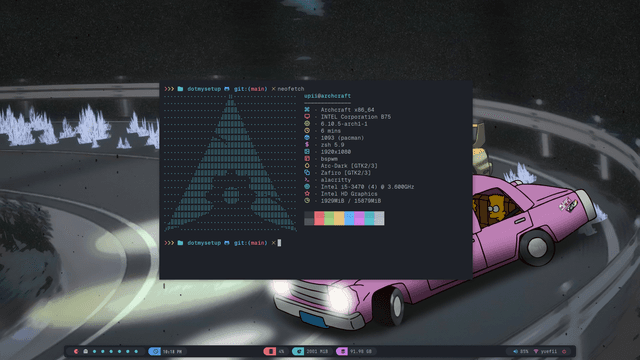The width and height of the screenshot is (640, 360).
Task: Click the magenta swatch in the neofetch palette
Action: 359,218
